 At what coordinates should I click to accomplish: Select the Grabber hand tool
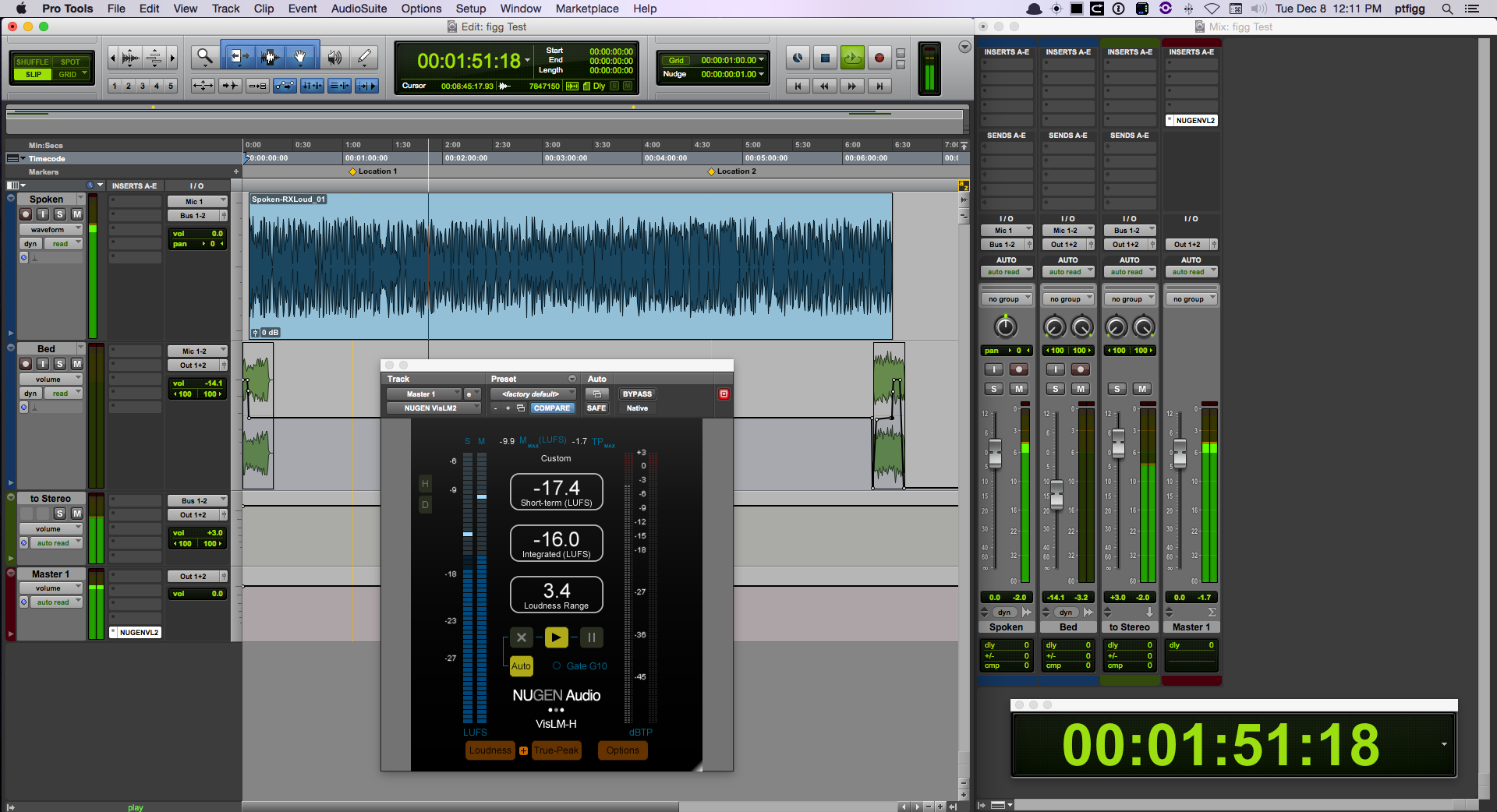coord(300,57)
